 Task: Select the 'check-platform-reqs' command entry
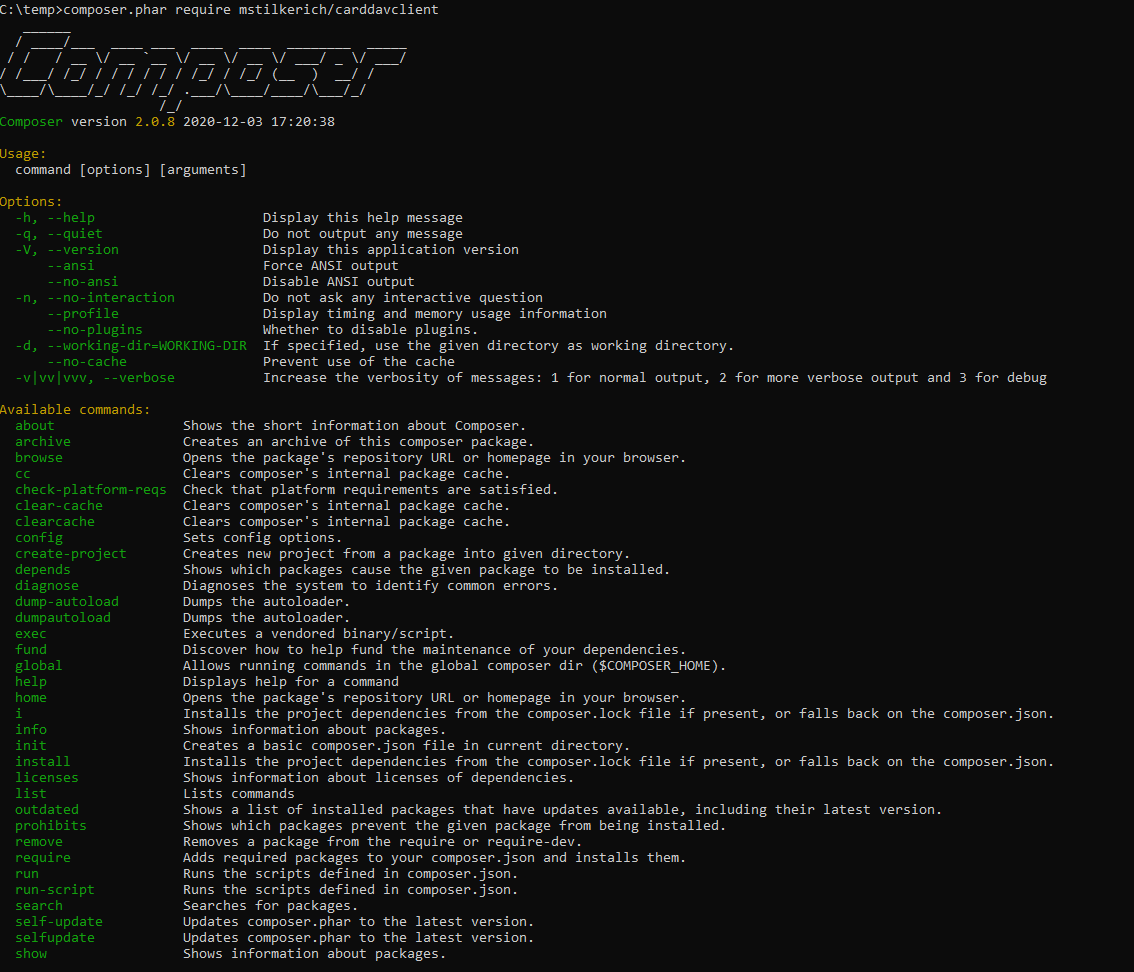click(x=90, y=489)
